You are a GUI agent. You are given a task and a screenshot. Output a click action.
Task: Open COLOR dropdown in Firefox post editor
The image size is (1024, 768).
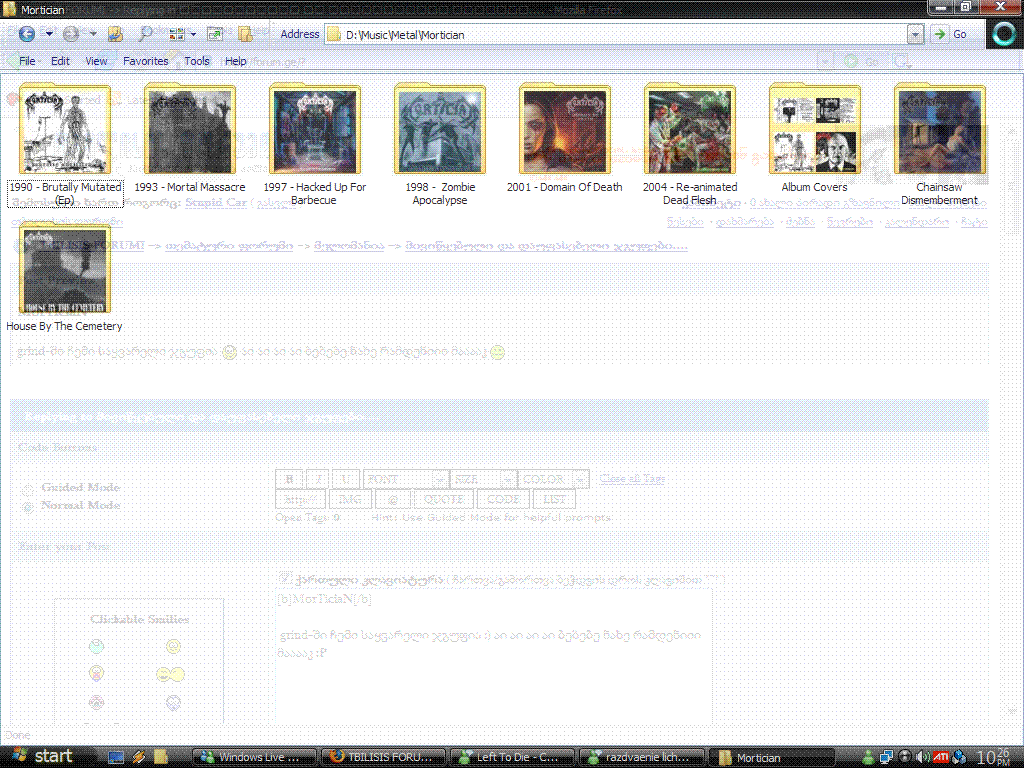tap(554, 479)
